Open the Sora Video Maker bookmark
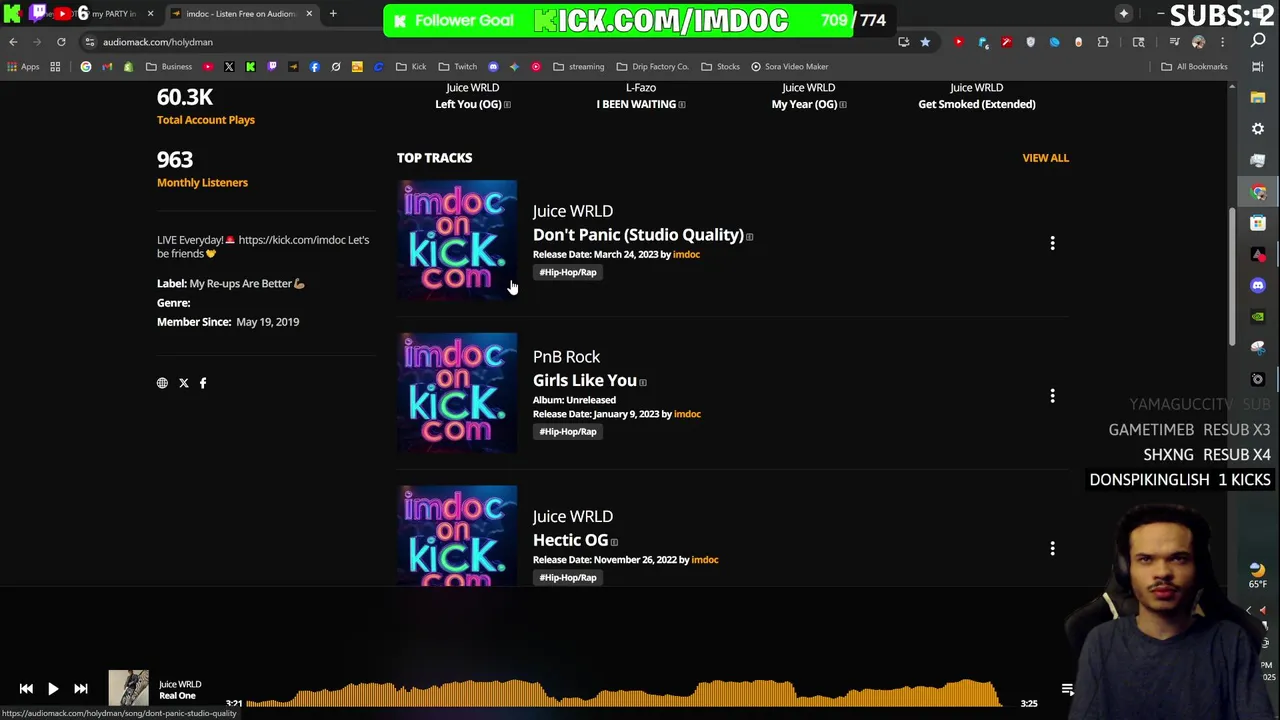 [790, 67]
